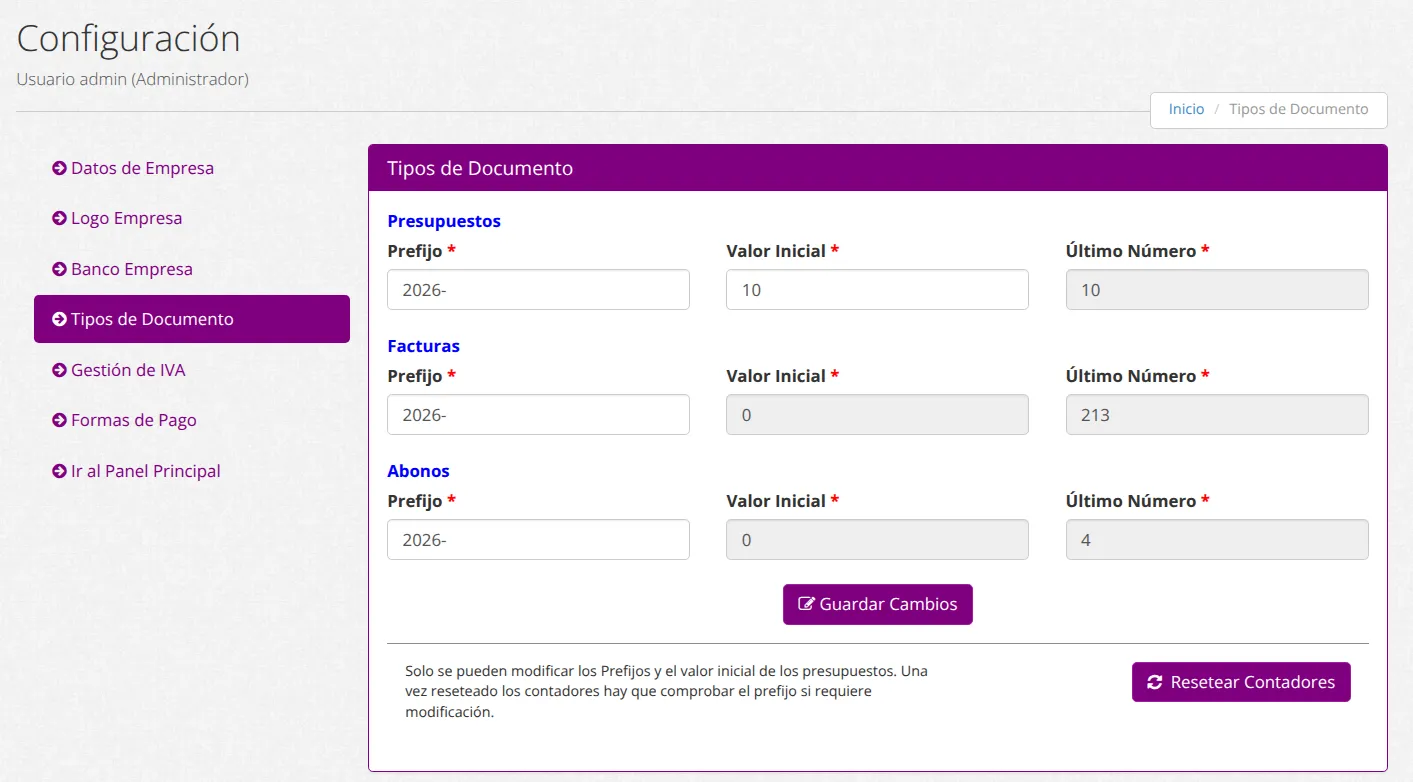
Task: Click the Facturas Último Número field showing 213
Action: click(x=1217, y=414)
